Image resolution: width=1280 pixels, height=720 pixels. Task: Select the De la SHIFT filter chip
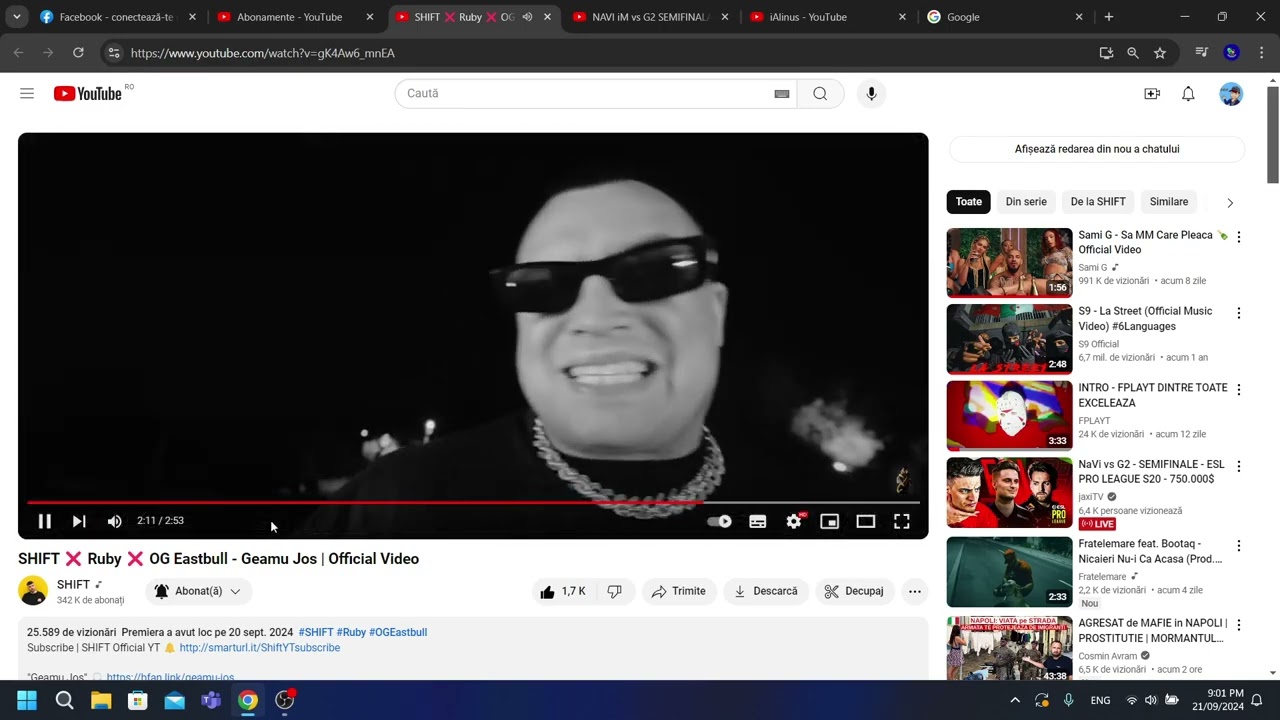[1098, 202]
